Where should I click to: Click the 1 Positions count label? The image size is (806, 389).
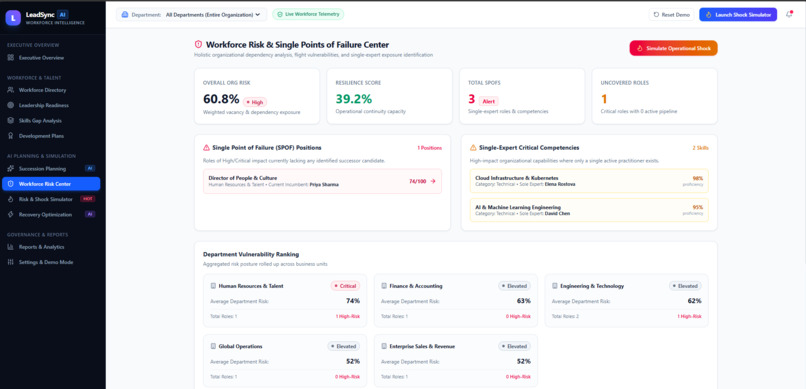tap(429, 148)
